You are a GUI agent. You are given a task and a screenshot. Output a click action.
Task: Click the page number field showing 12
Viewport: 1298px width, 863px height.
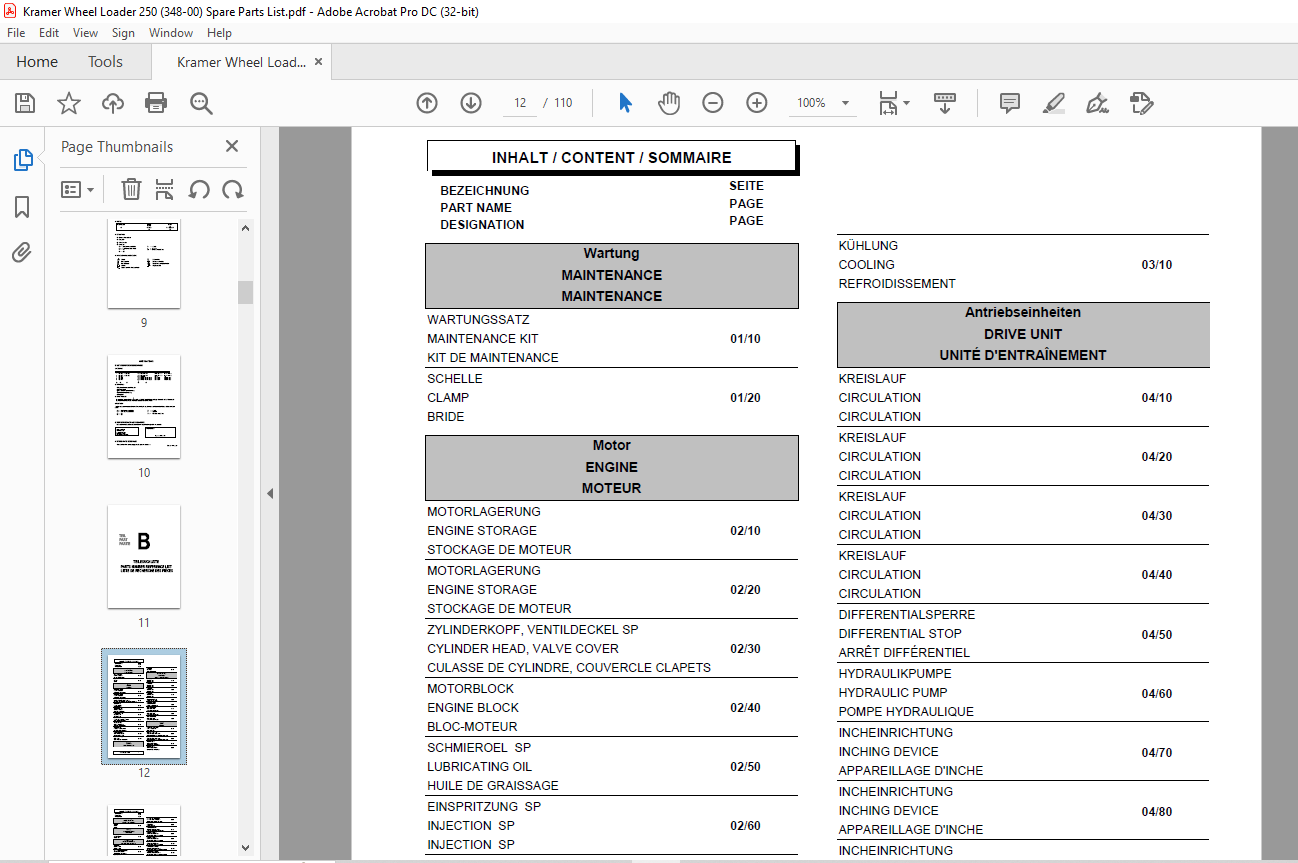pyautogui.click(x=520, y=103)
